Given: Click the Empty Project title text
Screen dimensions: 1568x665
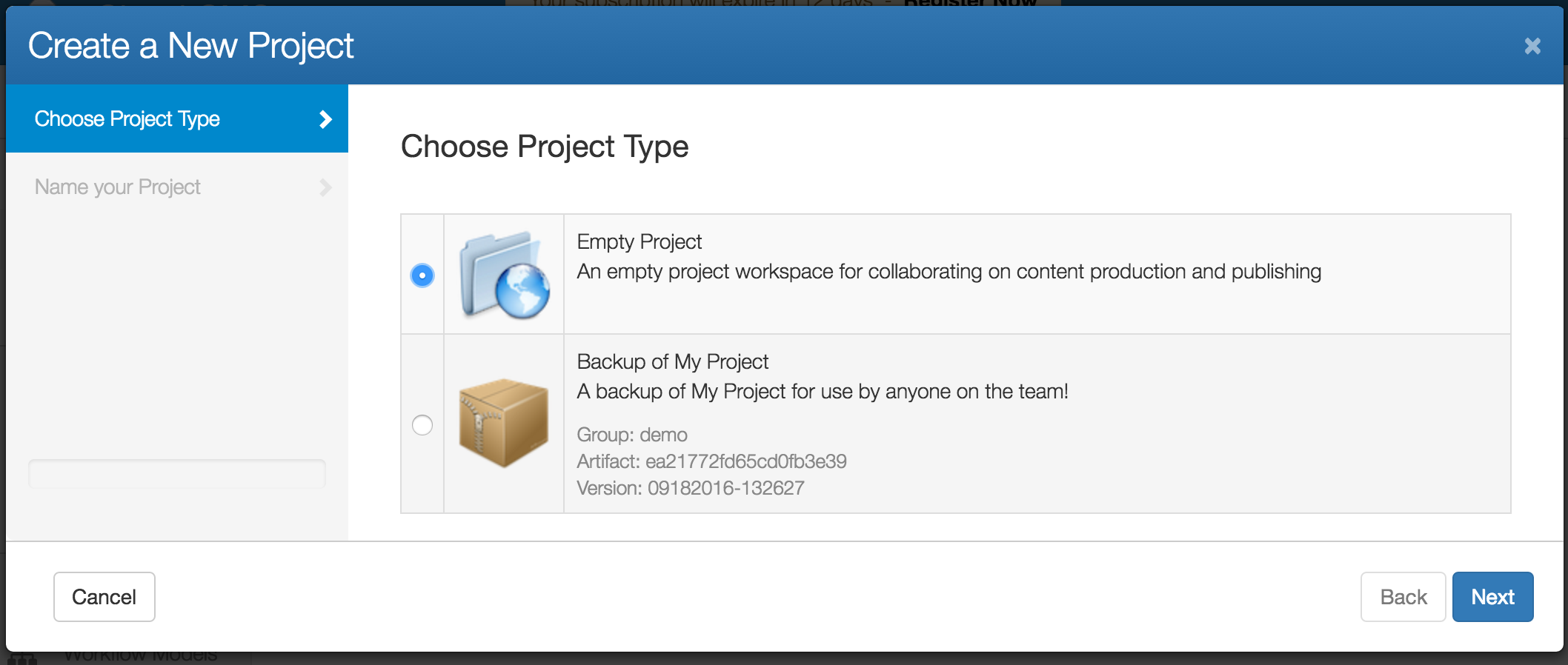Looking at the screenshot, I should click(639, 242).
